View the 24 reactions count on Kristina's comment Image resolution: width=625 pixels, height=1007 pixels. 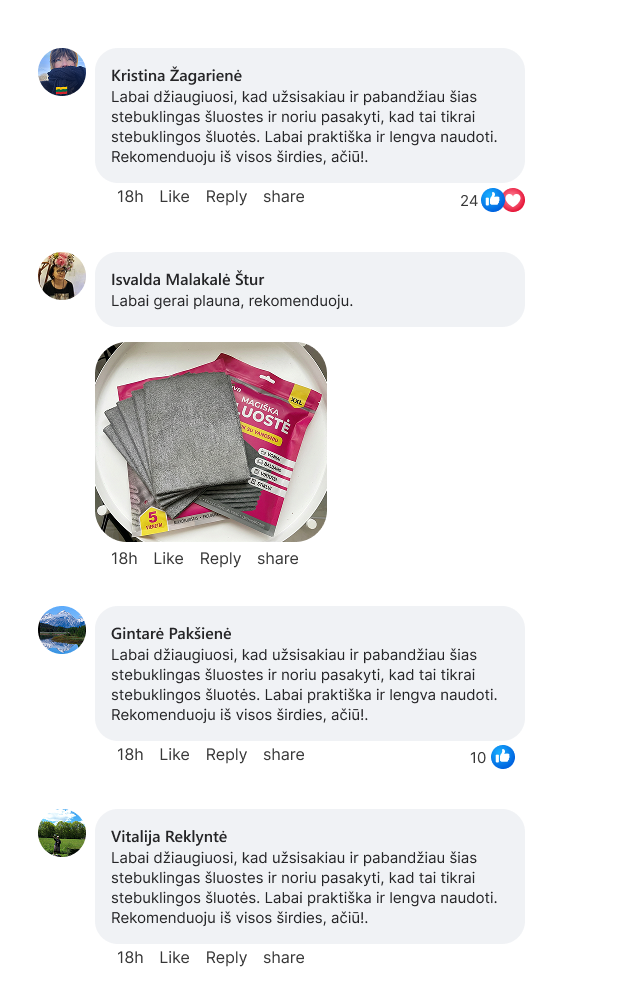click(469, 201)
